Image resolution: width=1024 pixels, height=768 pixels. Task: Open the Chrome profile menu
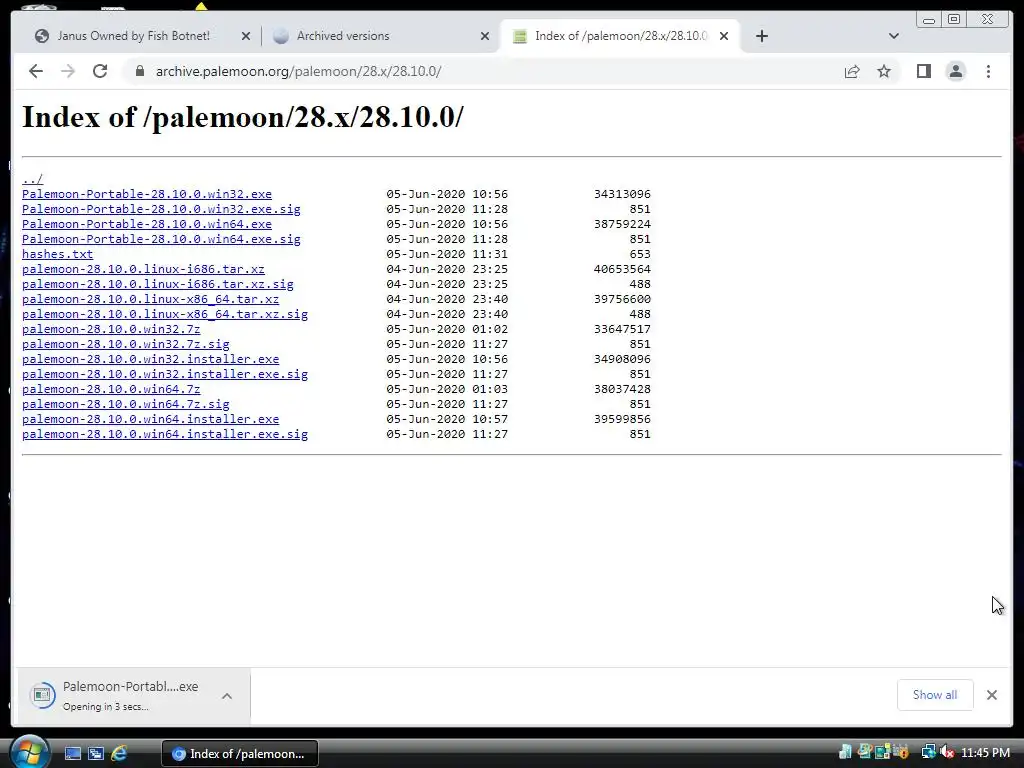pos(955,71)
